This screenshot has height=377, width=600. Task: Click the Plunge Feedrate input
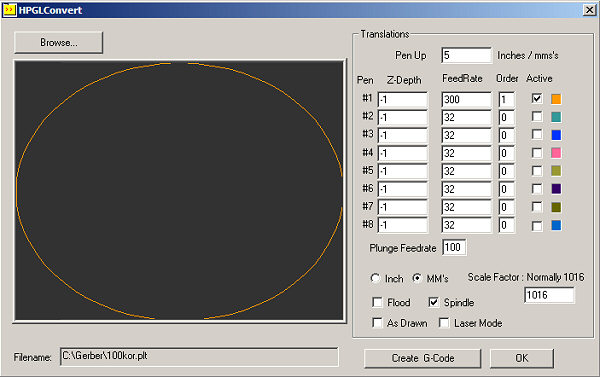[x=454, y=247]
